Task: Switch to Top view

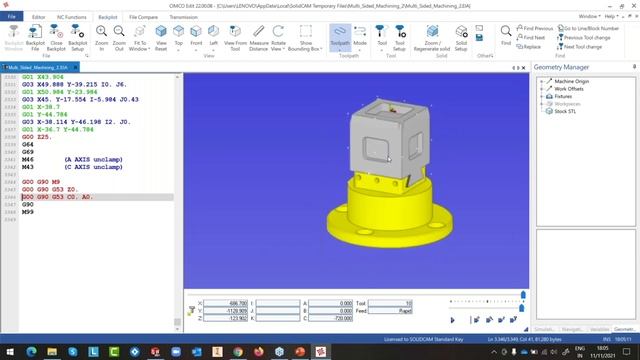Action: coord(178,37)
